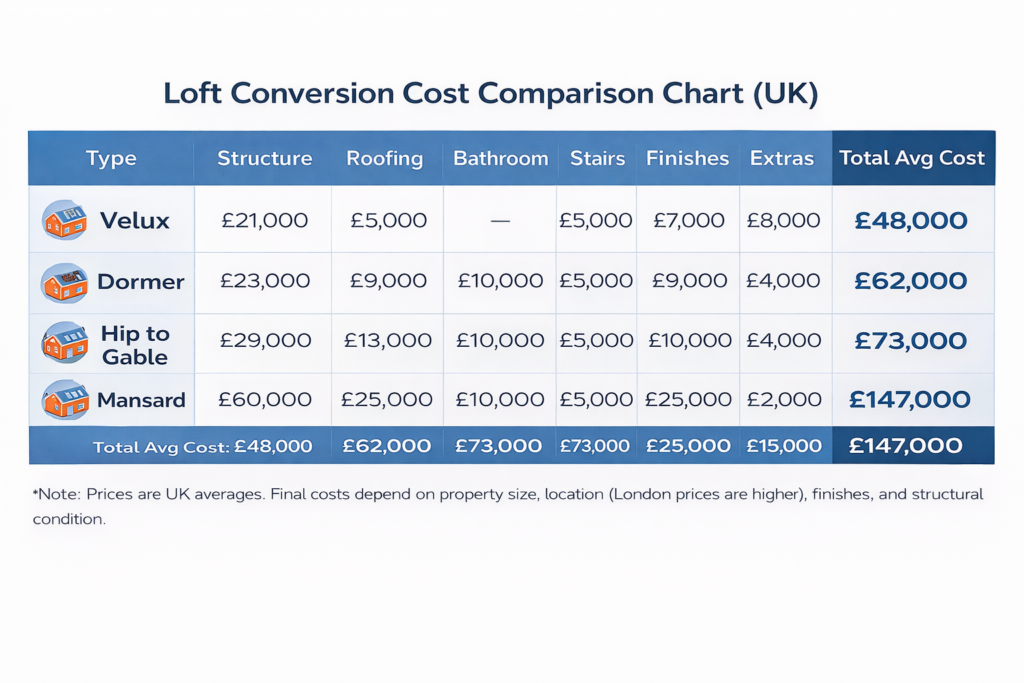1024x683 pixels.
Task: Select the Finishes column header
Action: click(x=687, y=158)
